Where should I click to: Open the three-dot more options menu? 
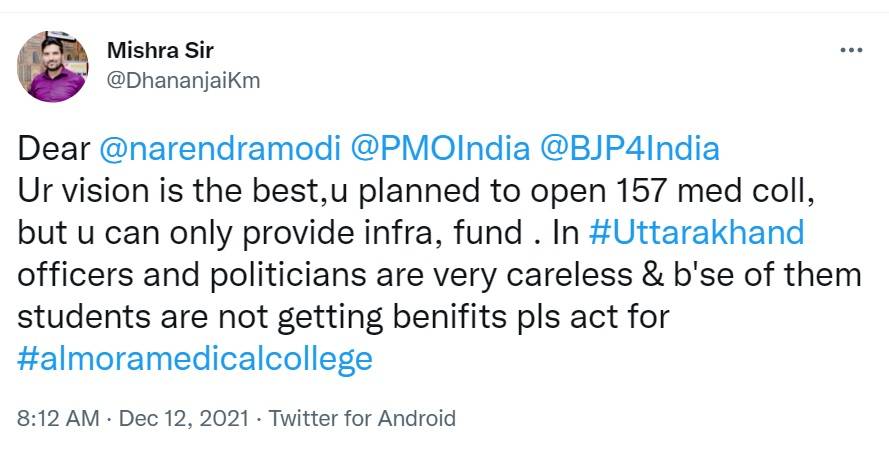click(850, 50)
